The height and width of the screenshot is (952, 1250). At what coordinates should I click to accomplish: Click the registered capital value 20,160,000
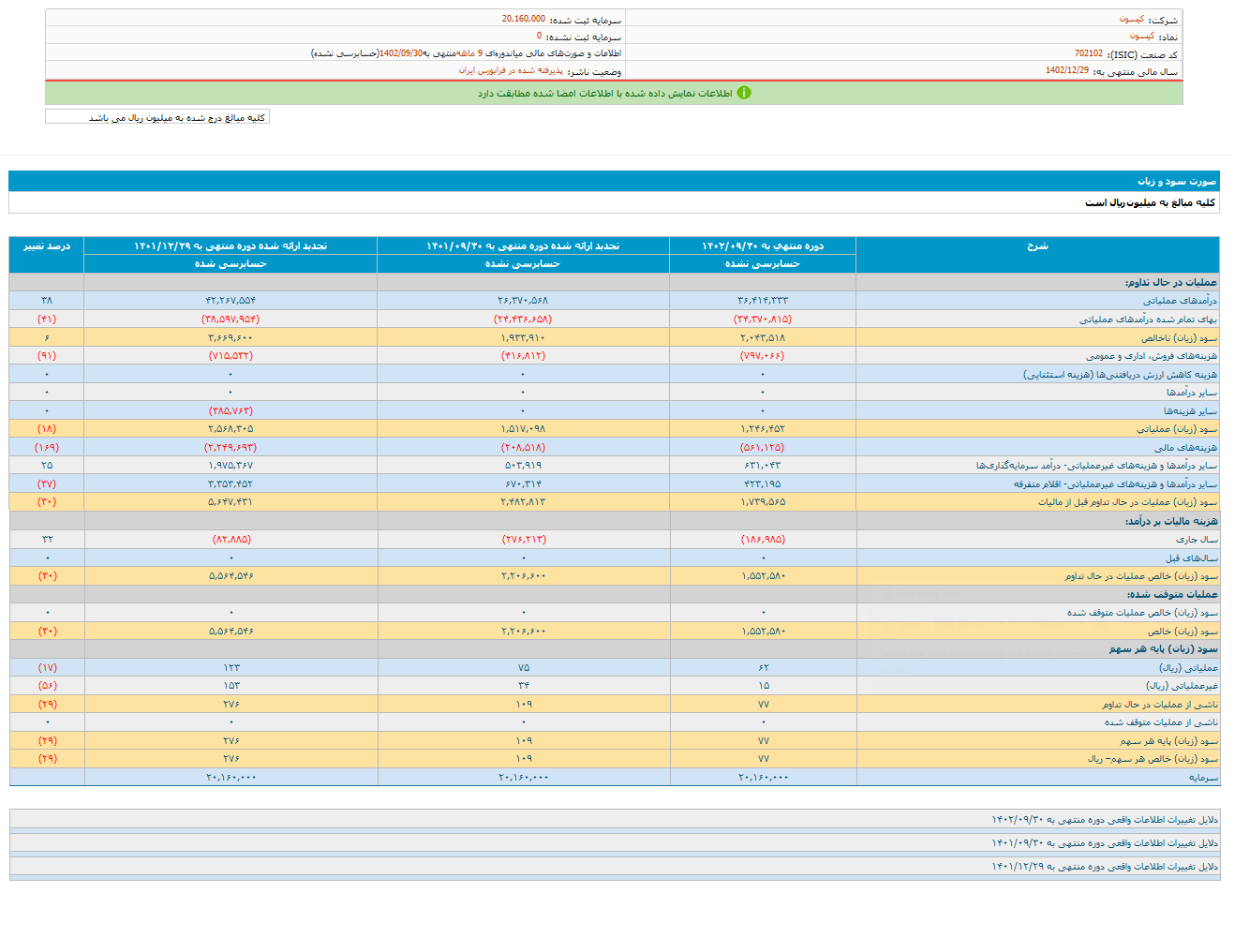[x=523, y=19]
